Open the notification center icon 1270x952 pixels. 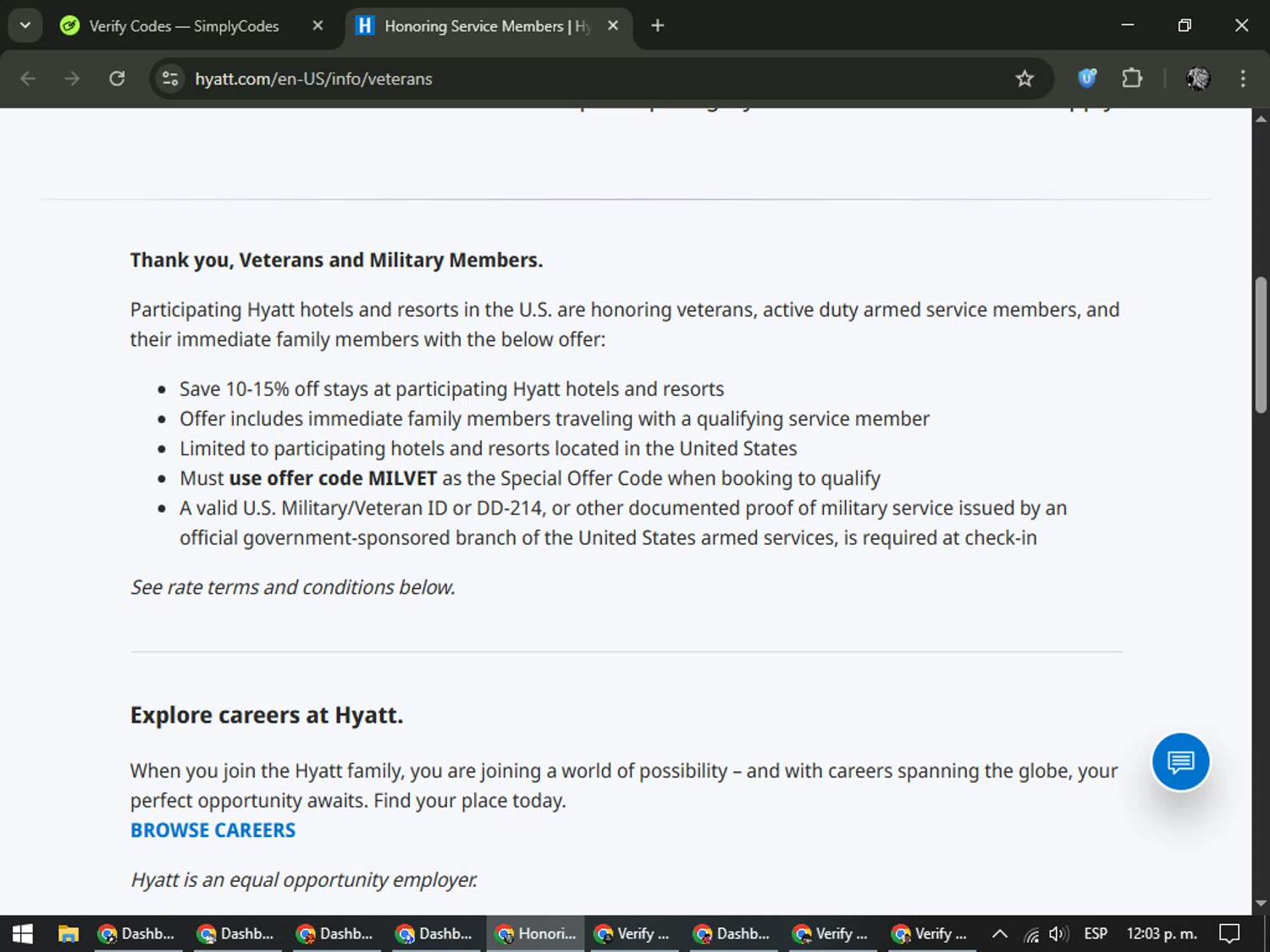click(1229, 933)
